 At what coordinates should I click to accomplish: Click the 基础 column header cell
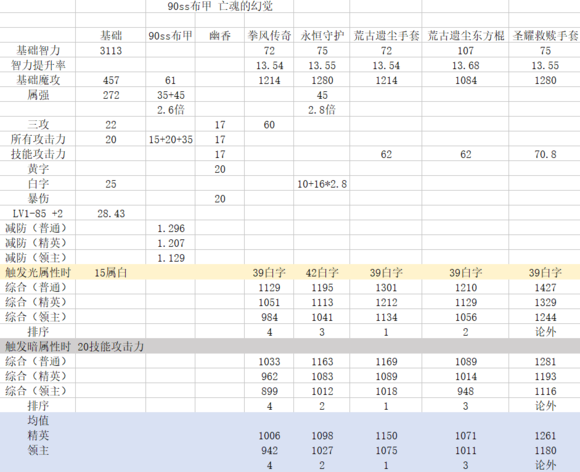point(111,36)
